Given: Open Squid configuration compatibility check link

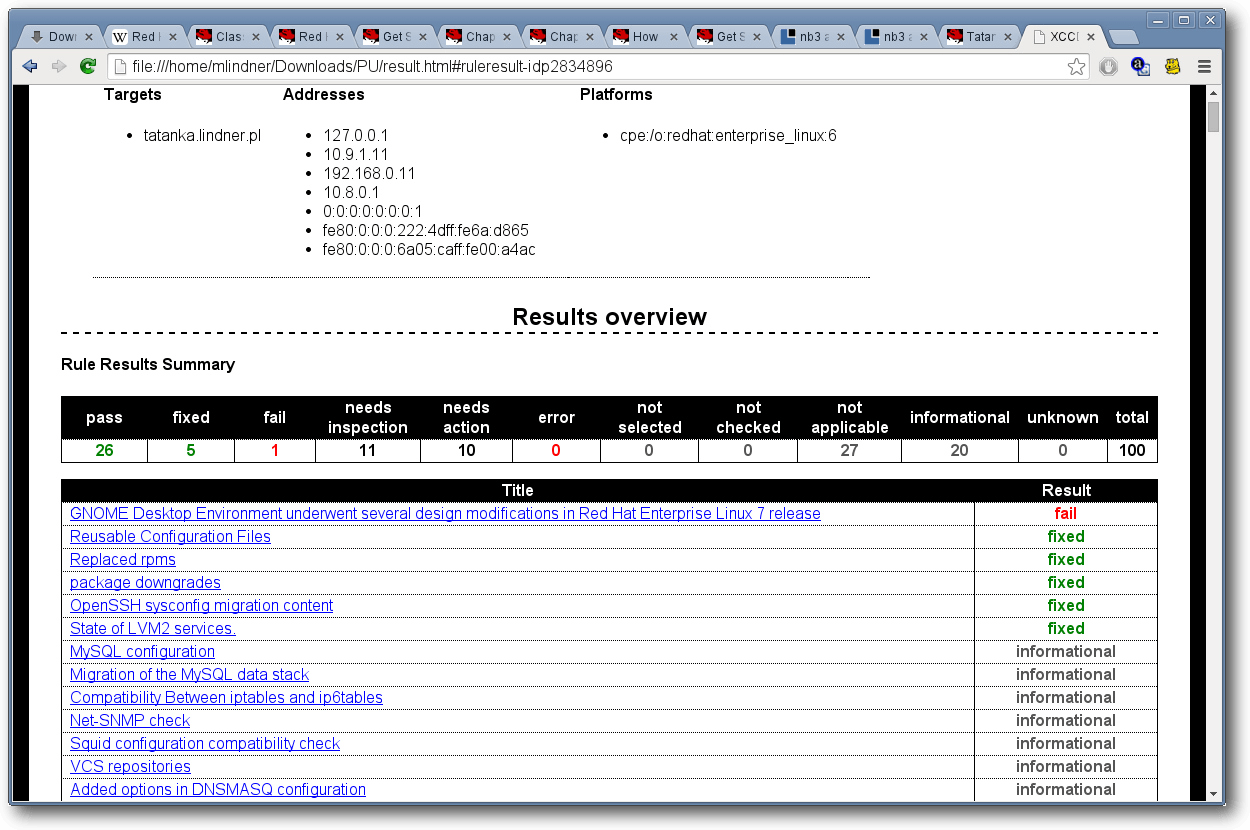Looking at the screenshot, I should (x=205, y=744).
